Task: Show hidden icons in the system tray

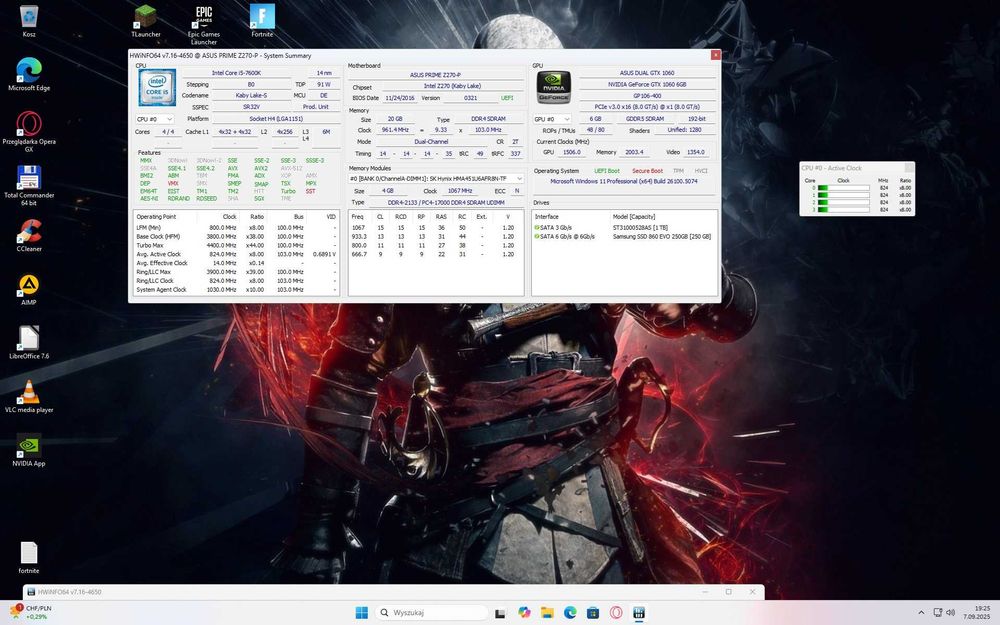Action: [920, 612]
